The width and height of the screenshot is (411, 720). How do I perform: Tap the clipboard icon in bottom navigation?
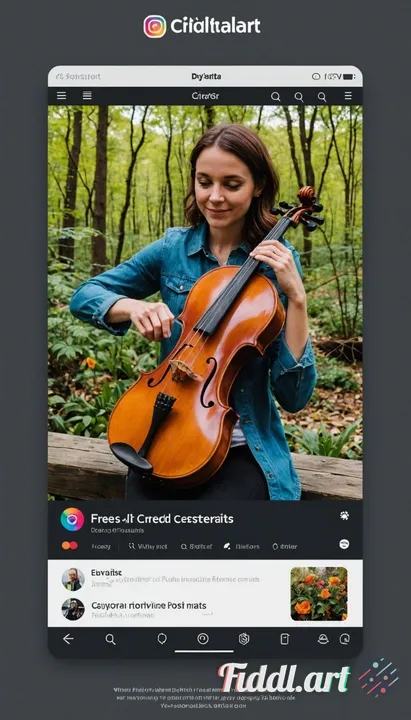click(285, 639)
